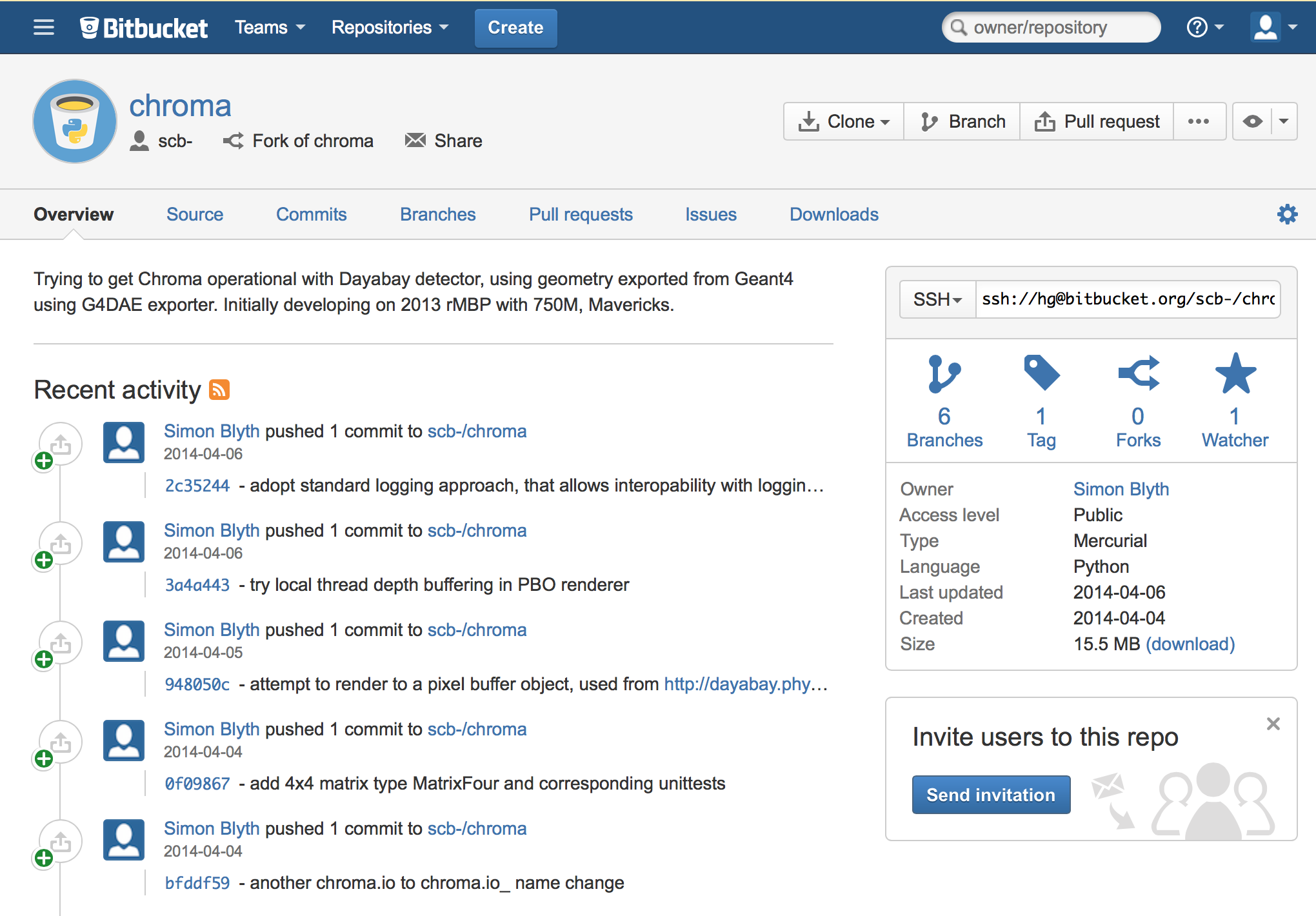Click the 0 Forks icon
The image size is (1316, 916).
tap(1139, 373)
